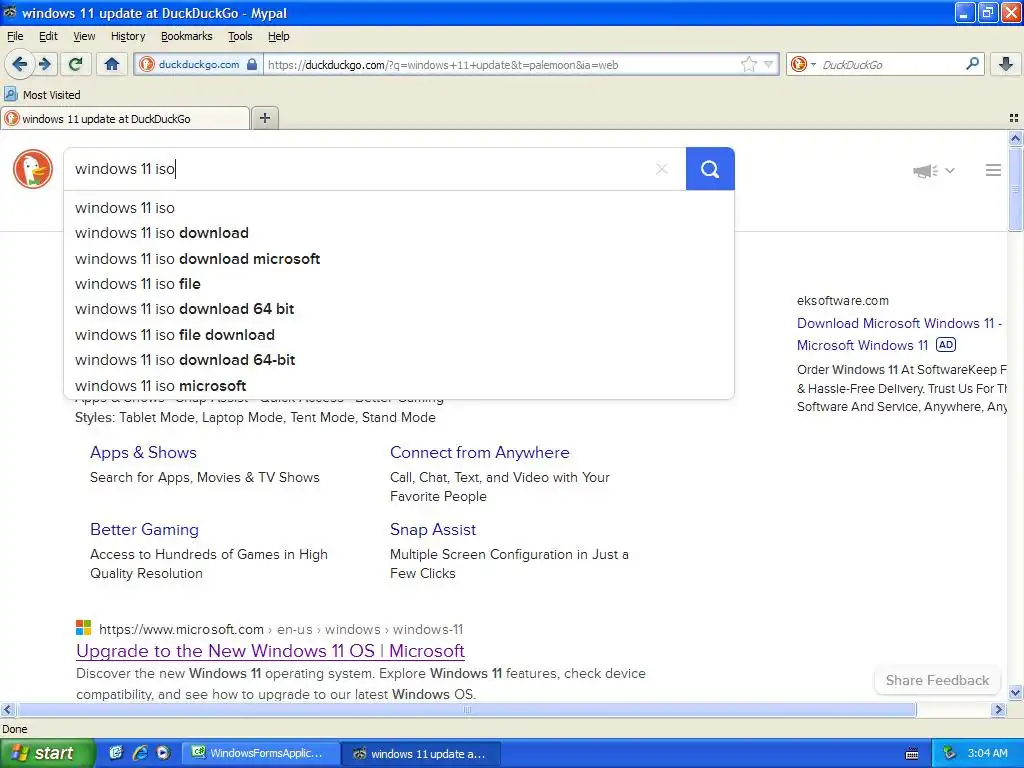
Task: Switch to WindowsFormsApplic... taskbar window
Action: click(x=260, y=753)
